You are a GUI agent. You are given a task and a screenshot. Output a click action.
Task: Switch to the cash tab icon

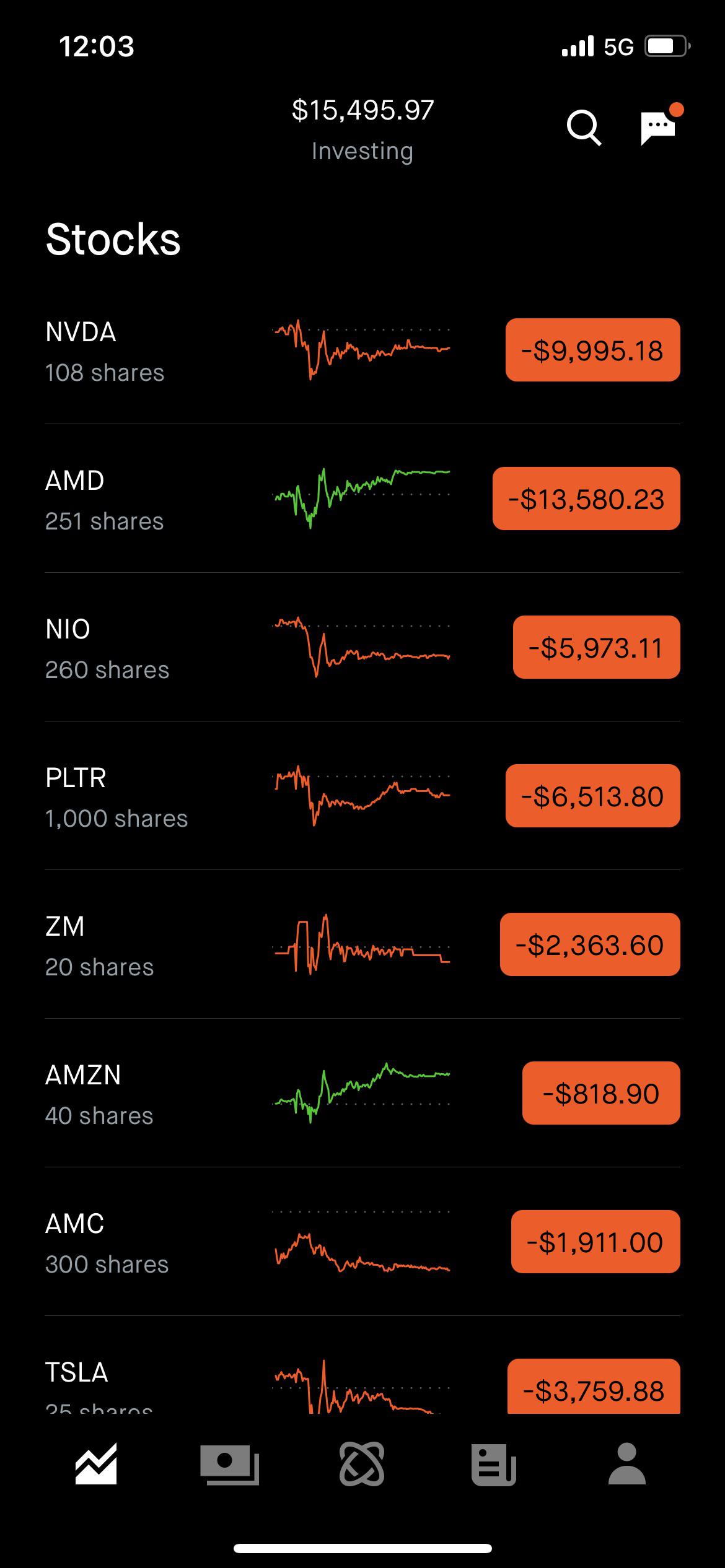[229, 1464]
